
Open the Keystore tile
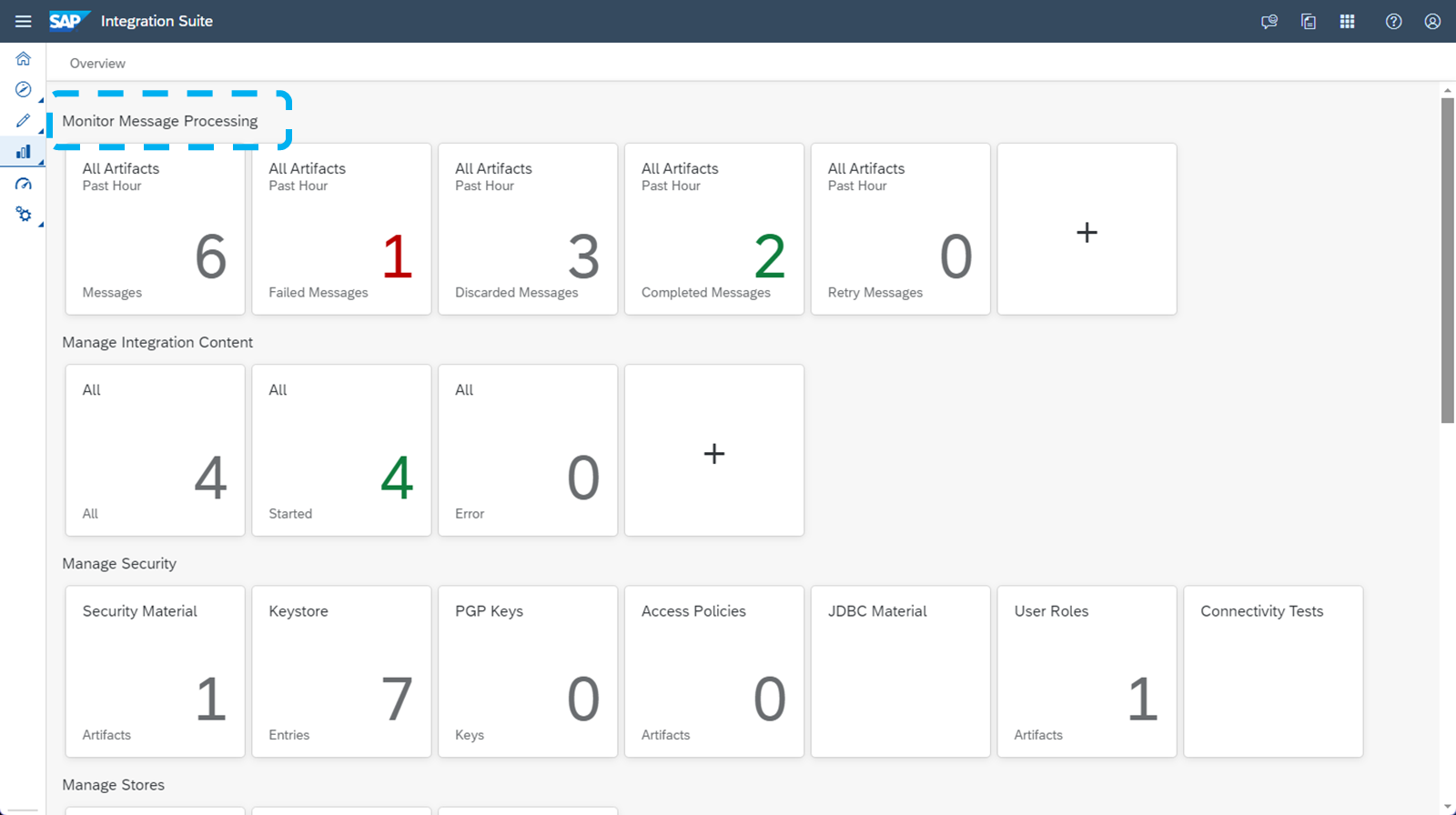tap(341, 671)
